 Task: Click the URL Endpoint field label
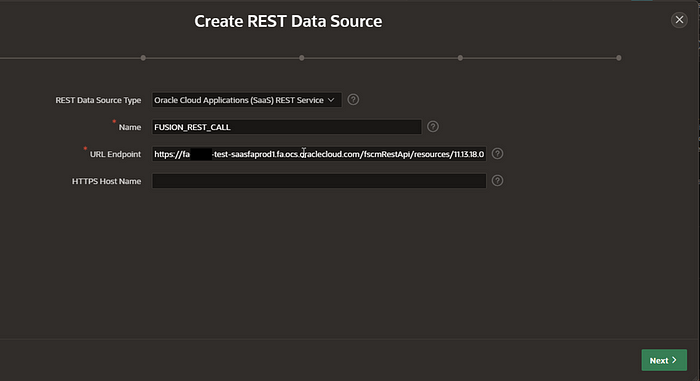pos(115,154)
